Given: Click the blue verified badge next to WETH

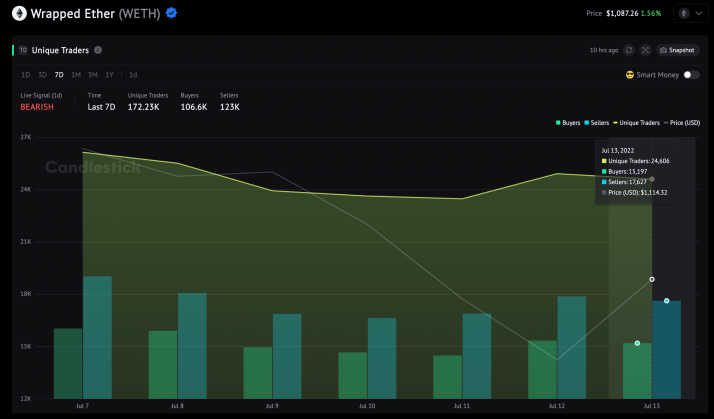Looking at the screenshot, I should click(171, 13).
